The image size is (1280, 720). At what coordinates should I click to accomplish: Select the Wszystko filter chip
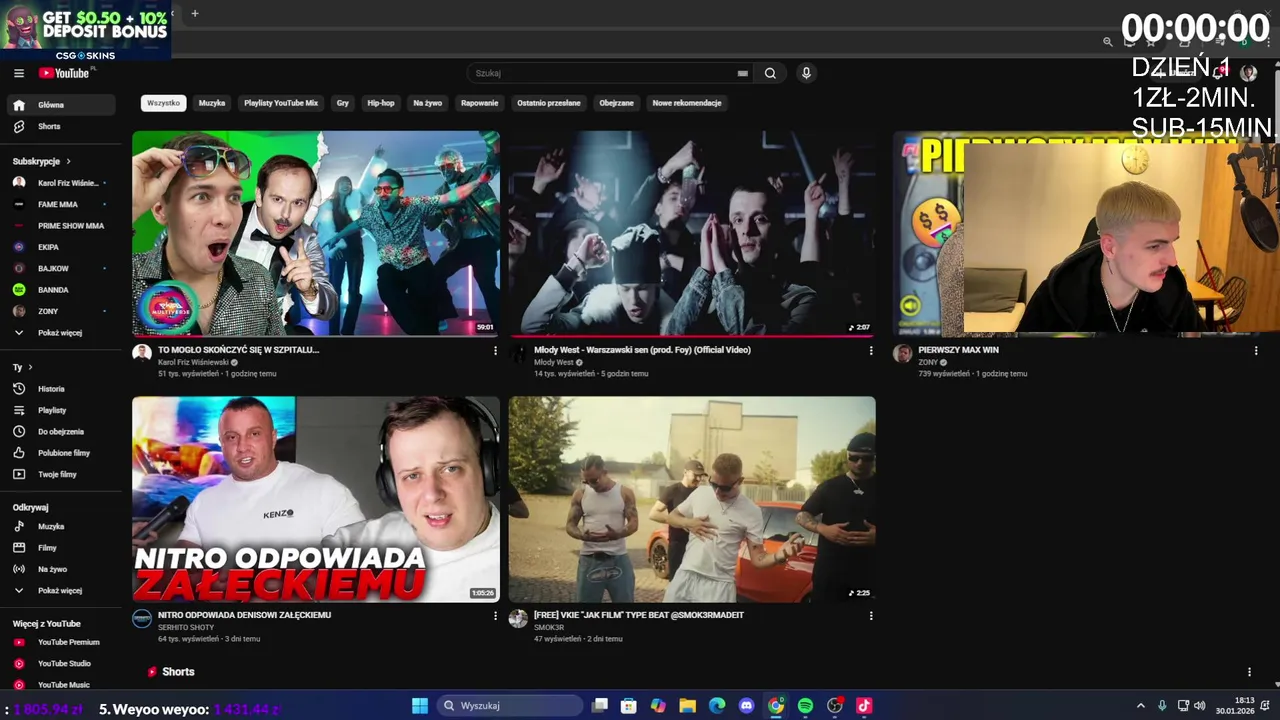163,103
